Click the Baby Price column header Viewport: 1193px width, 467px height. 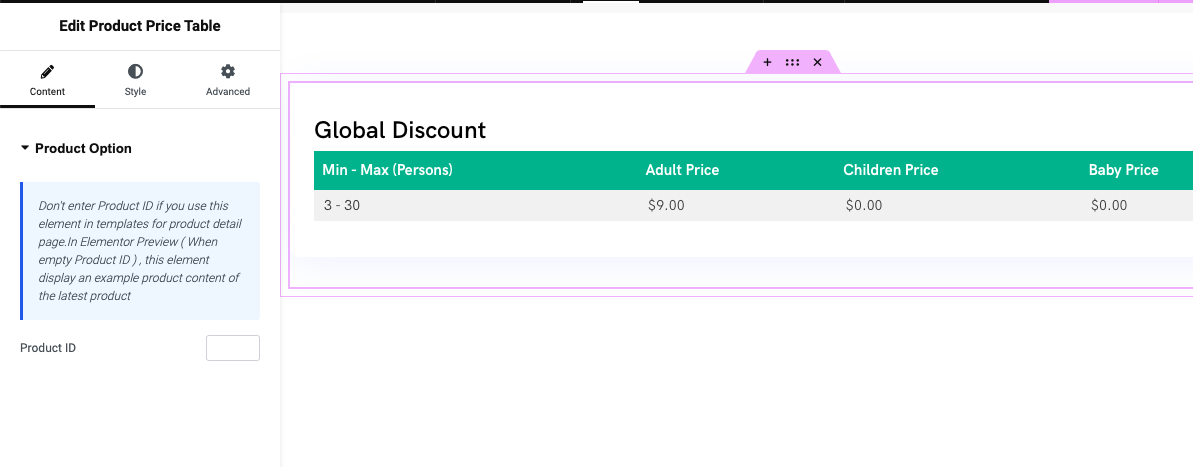(x=1124, y=170)
